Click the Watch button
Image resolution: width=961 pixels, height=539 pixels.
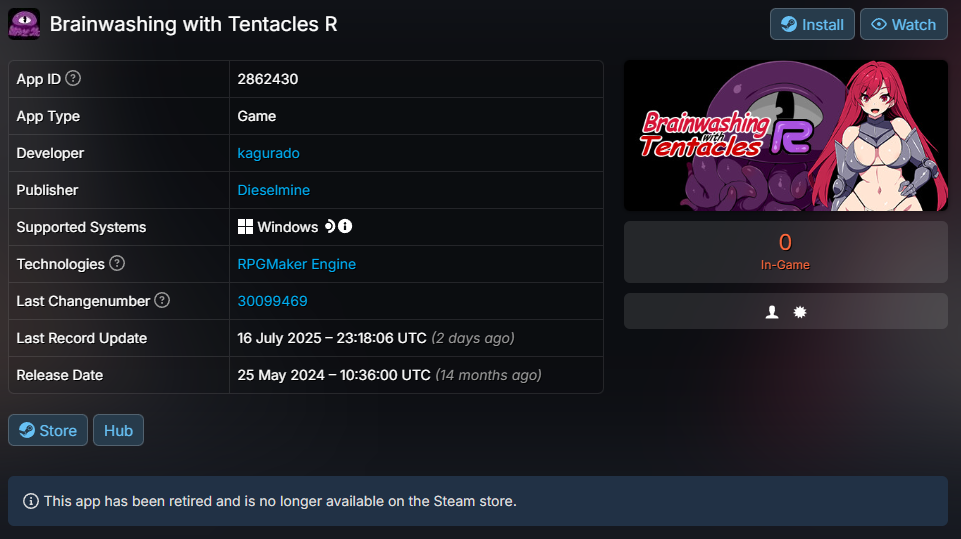(903, 25)
